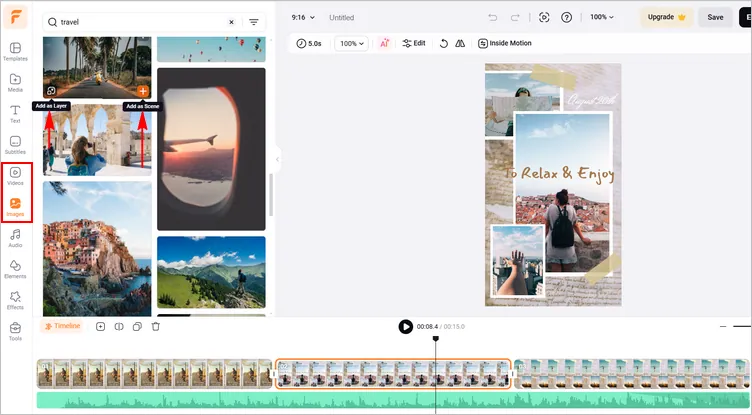Open the Media panel
Image resolution: width=752 pixels, height=415 pixels.
[15, 83]
